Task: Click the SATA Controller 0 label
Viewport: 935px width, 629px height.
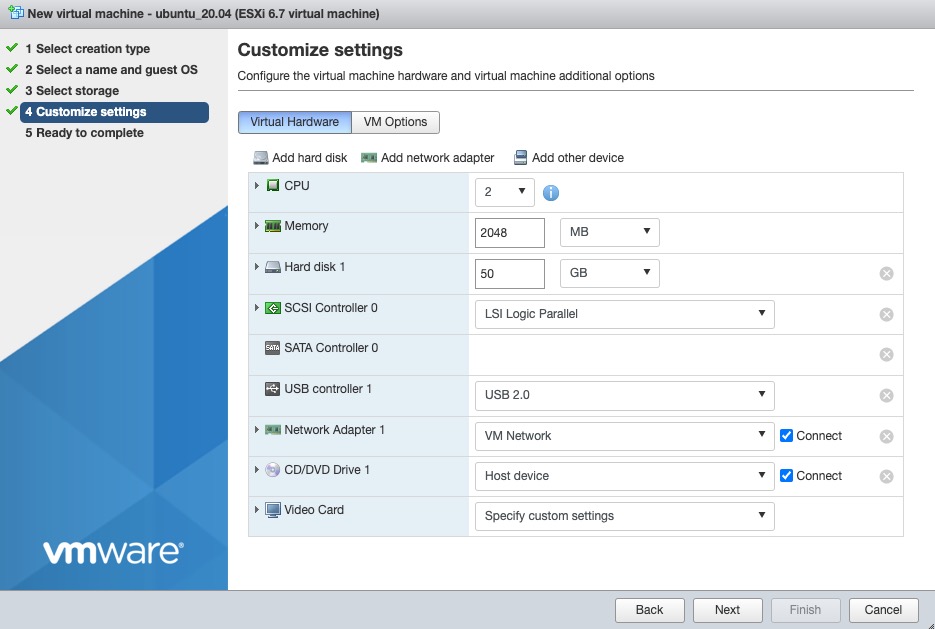Action: [331, 348]
